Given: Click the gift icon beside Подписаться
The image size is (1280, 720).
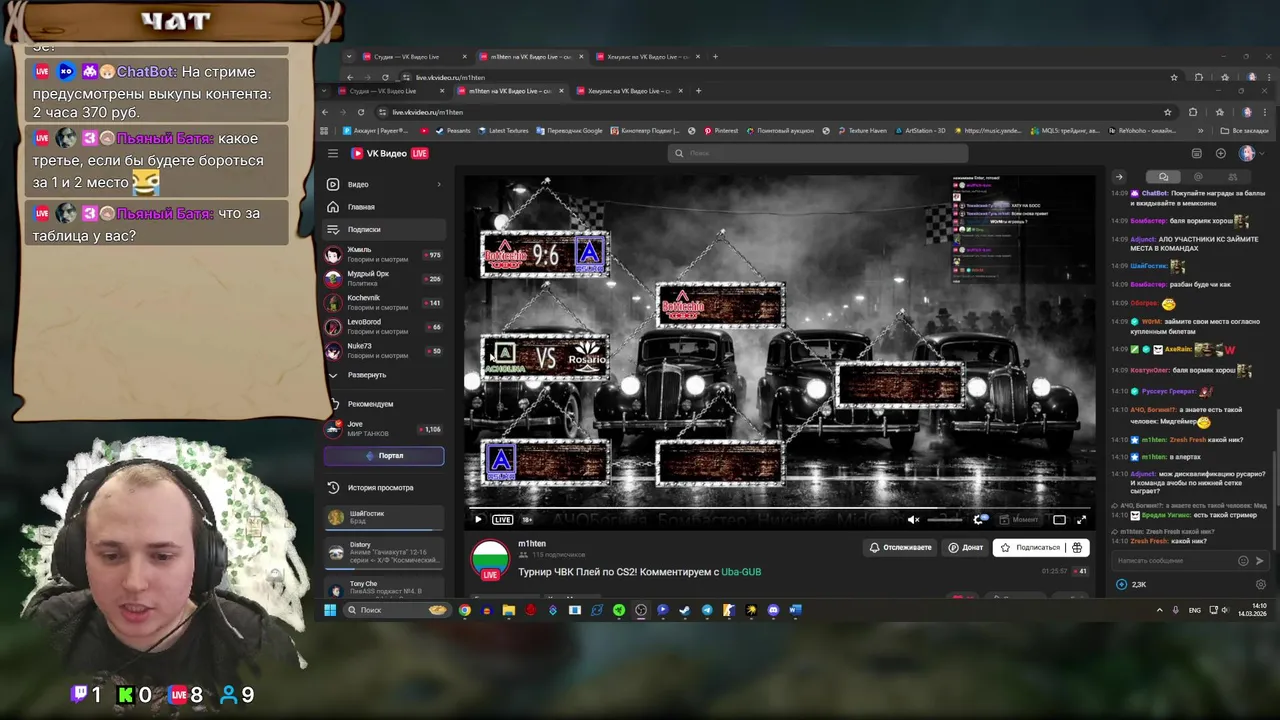Looking at the screenshot, I should click(1077, 547).
